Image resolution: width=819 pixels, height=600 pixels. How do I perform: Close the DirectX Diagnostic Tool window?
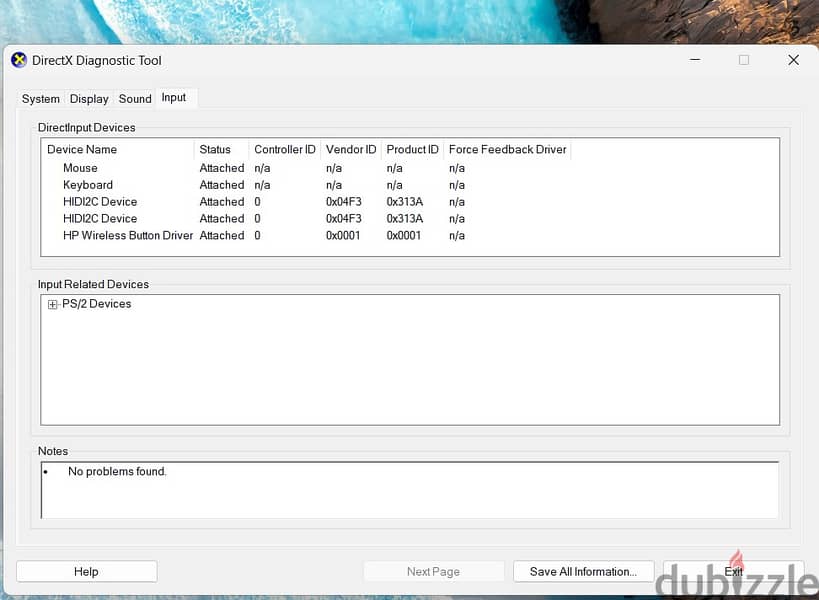[793, 60]
